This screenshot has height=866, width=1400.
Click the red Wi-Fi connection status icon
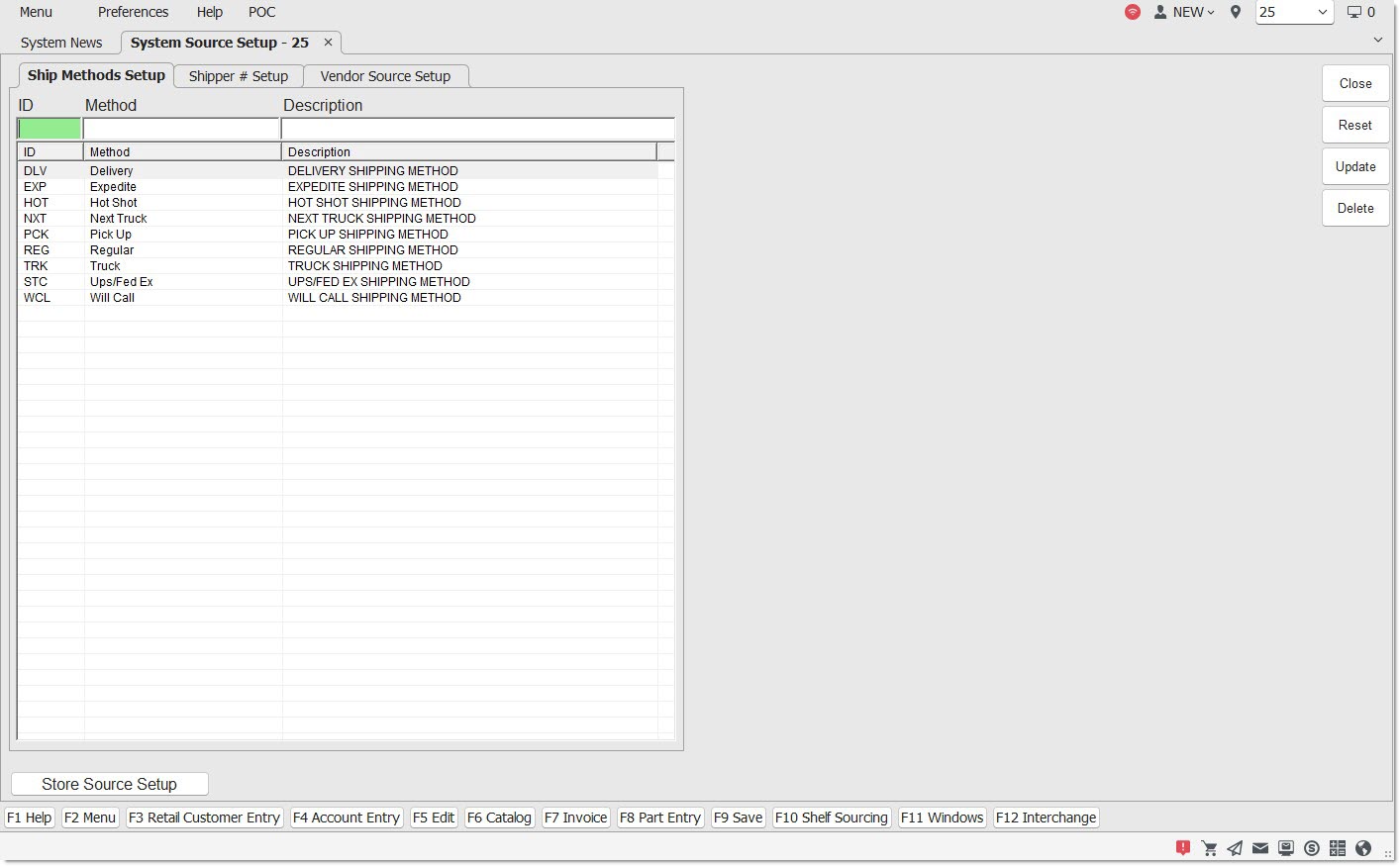click(x=1133, y=12)
